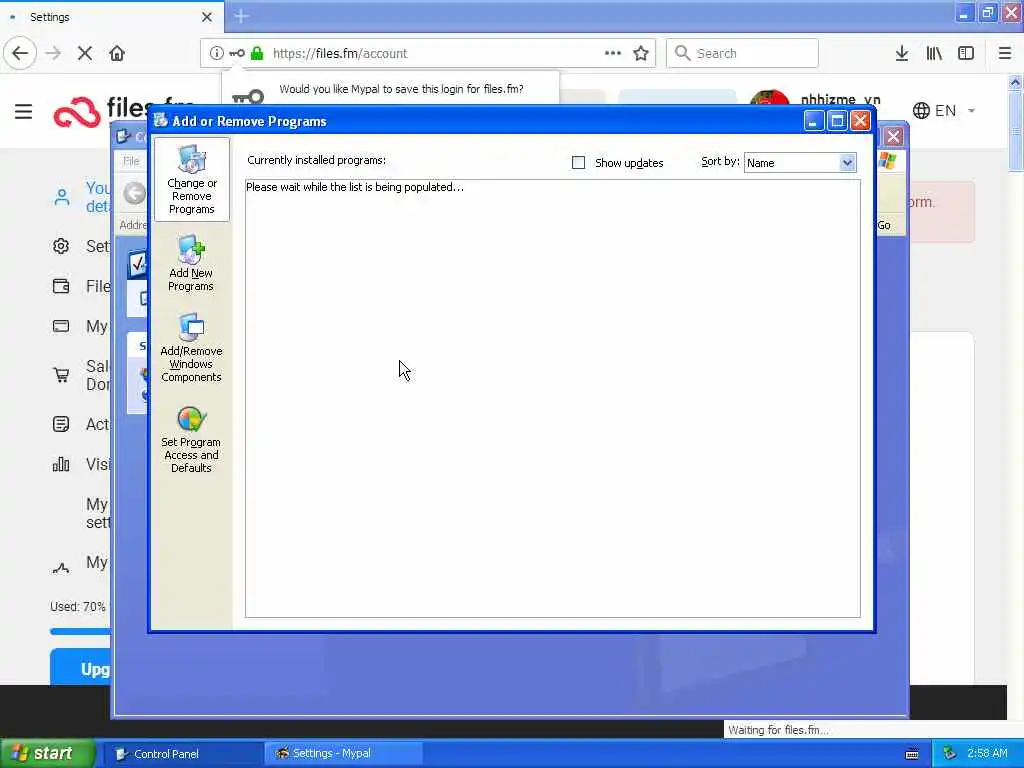Open the bar chart statistics icon
Screen dimensions: 1024x768
click(61, 464)
